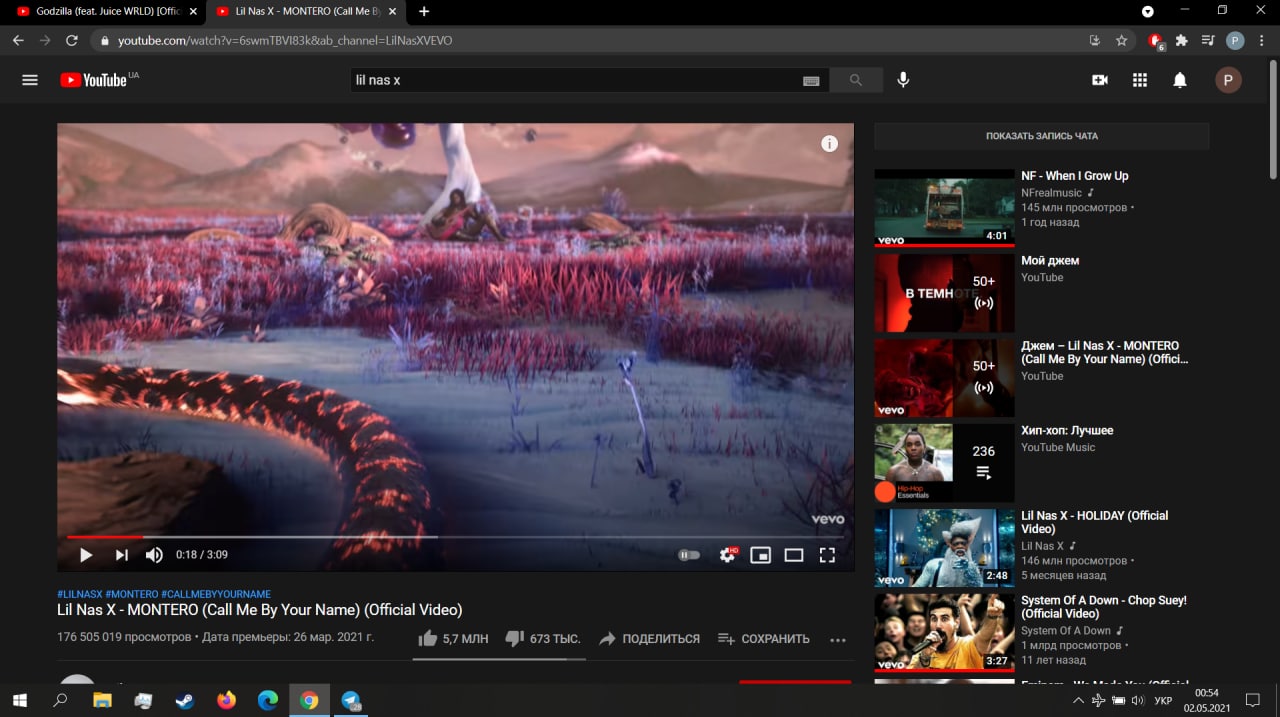The height and width of the screenshot is (717, 1280).
Task: Show video info card icon
Action: click(x=829, y=143)
